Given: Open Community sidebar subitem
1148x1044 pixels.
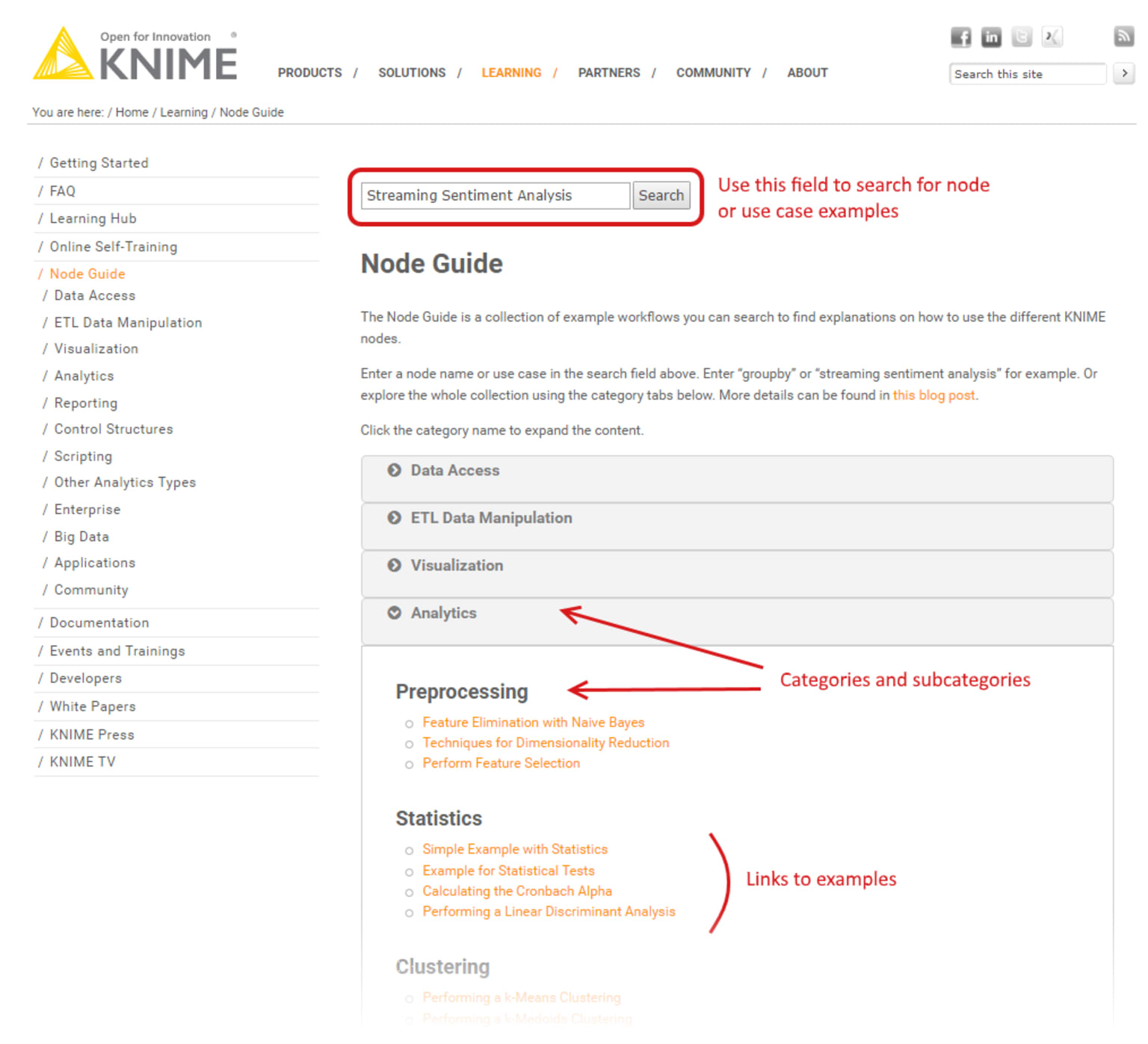Looking at the screenshot, I should (x=90, y=590).
